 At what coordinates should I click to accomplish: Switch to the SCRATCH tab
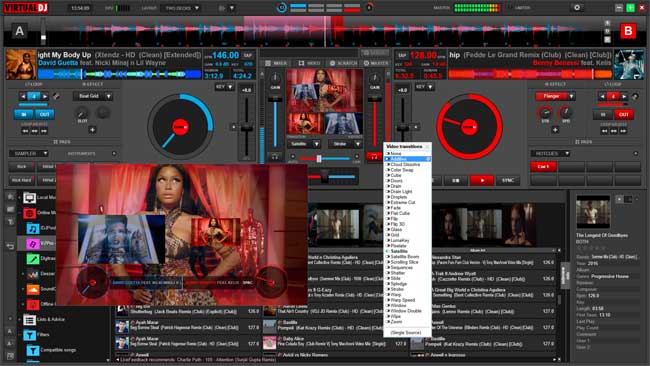tap(343, 63)
